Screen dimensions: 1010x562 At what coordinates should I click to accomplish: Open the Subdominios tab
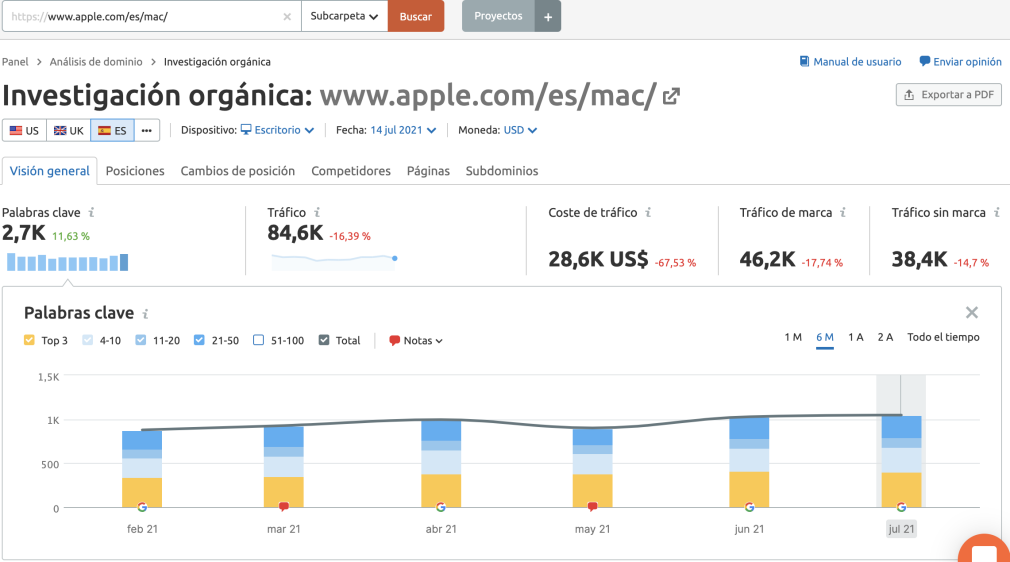pos(502,171)
